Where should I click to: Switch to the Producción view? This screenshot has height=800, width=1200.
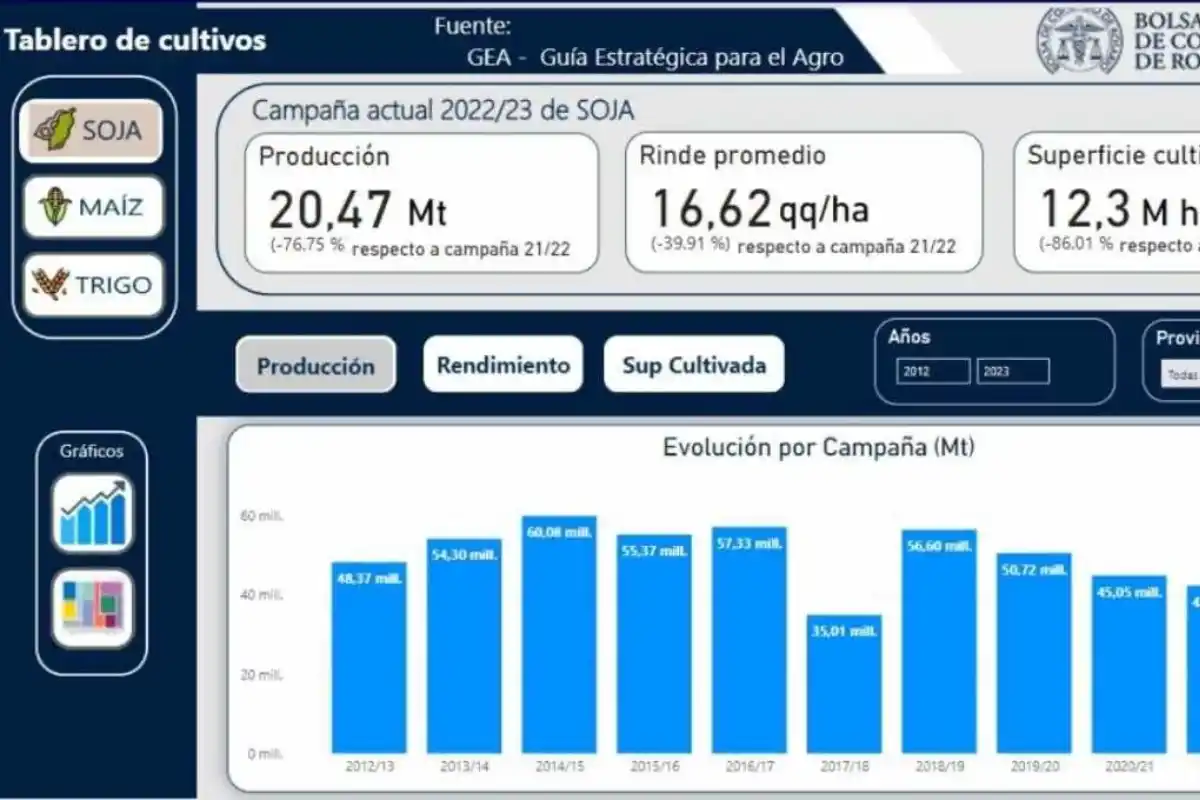pyautogui.click(x=315, y=365)
